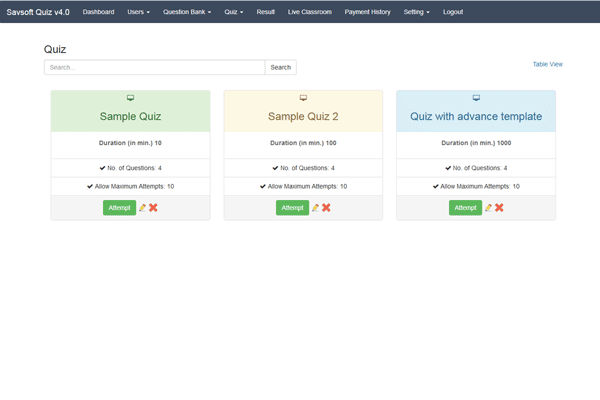Open the Question Bank dropdown
Image resolution: width=600 pixels, height=400 pixels.
coord(187,12)
